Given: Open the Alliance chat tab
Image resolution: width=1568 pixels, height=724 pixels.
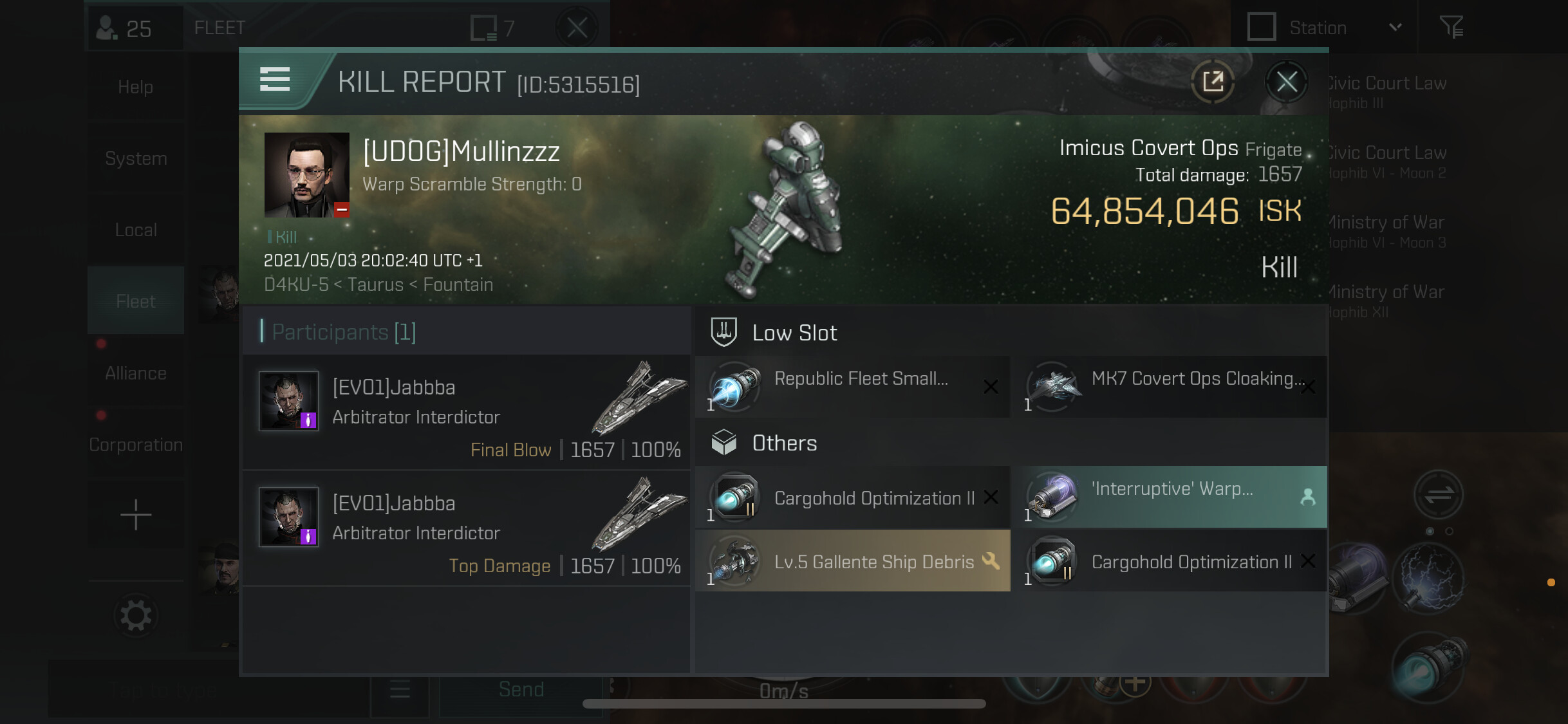Looking at the screenshot, I should click(x=136, y=373).
